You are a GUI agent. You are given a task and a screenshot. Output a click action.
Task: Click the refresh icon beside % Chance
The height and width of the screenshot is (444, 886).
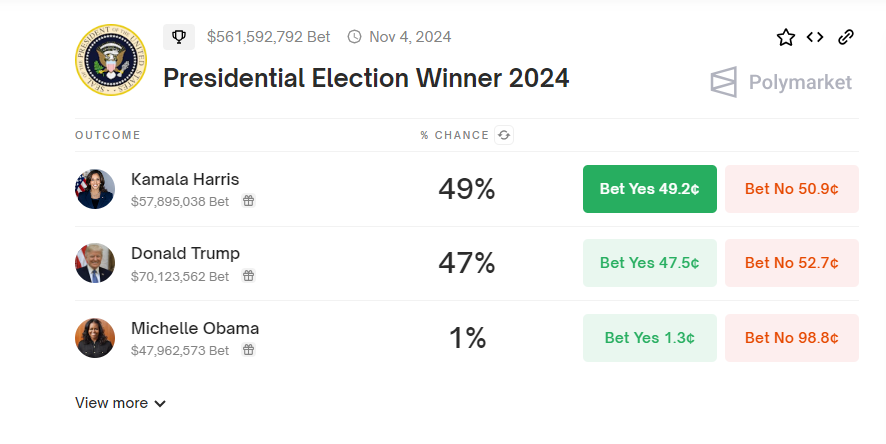pos(505,135)
